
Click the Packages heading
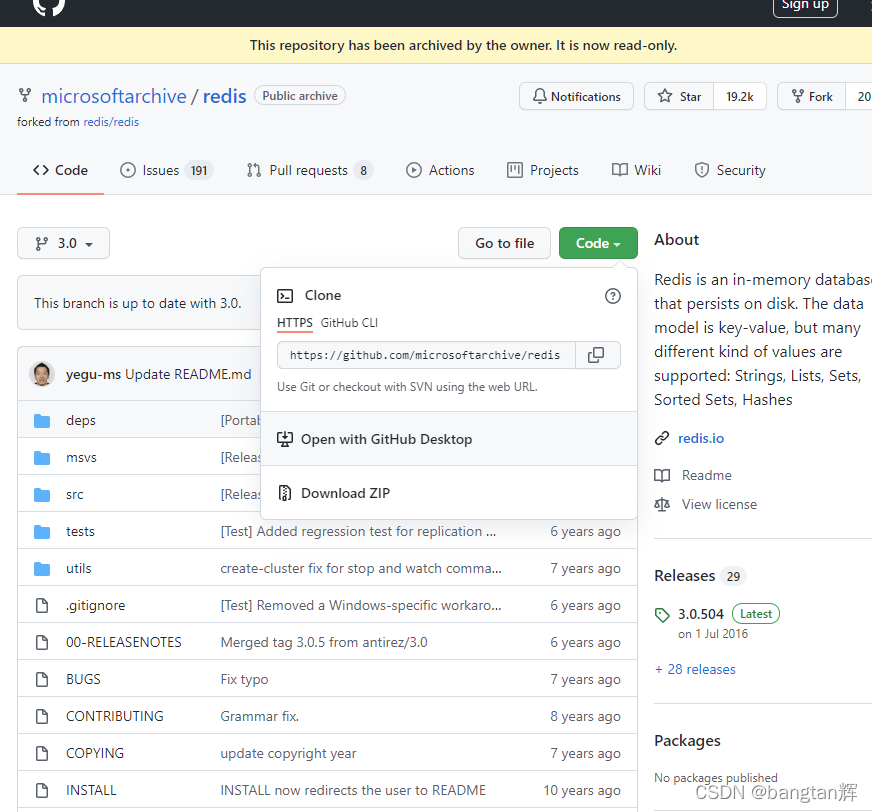point(687,741)
